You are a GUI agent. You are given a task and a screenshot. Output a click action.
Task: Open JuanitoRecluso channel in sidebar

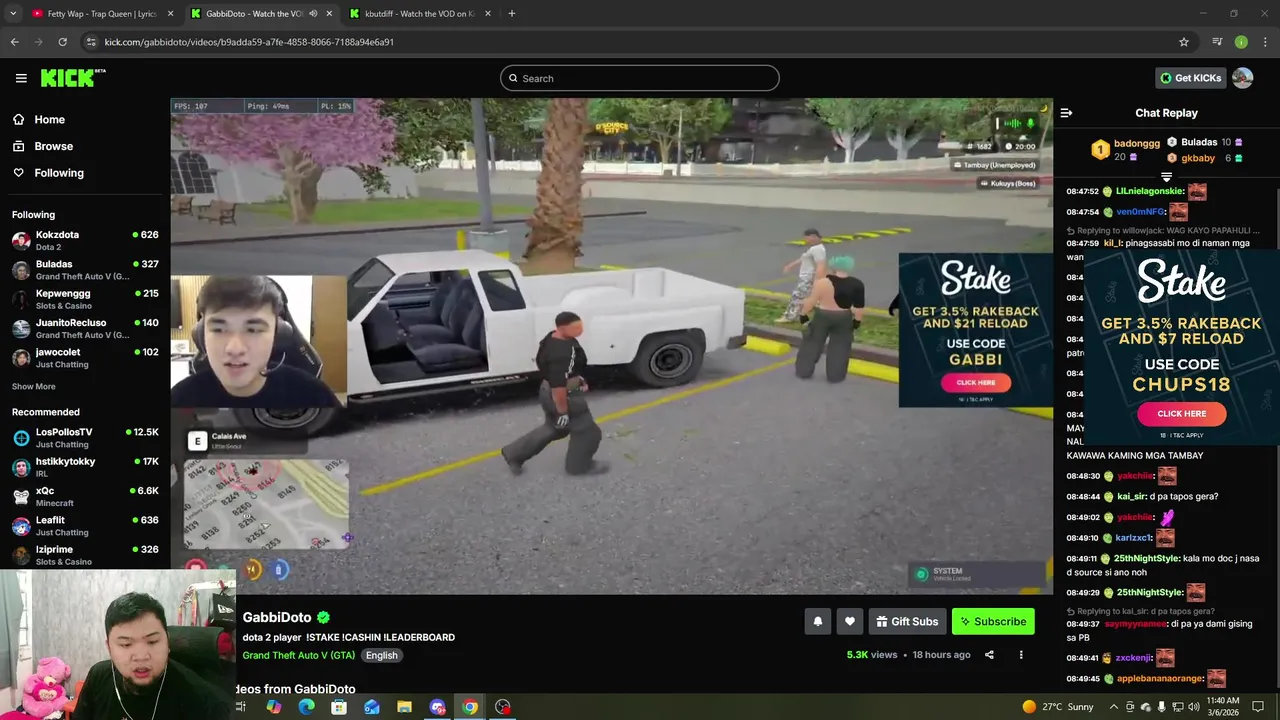point(85,328)
